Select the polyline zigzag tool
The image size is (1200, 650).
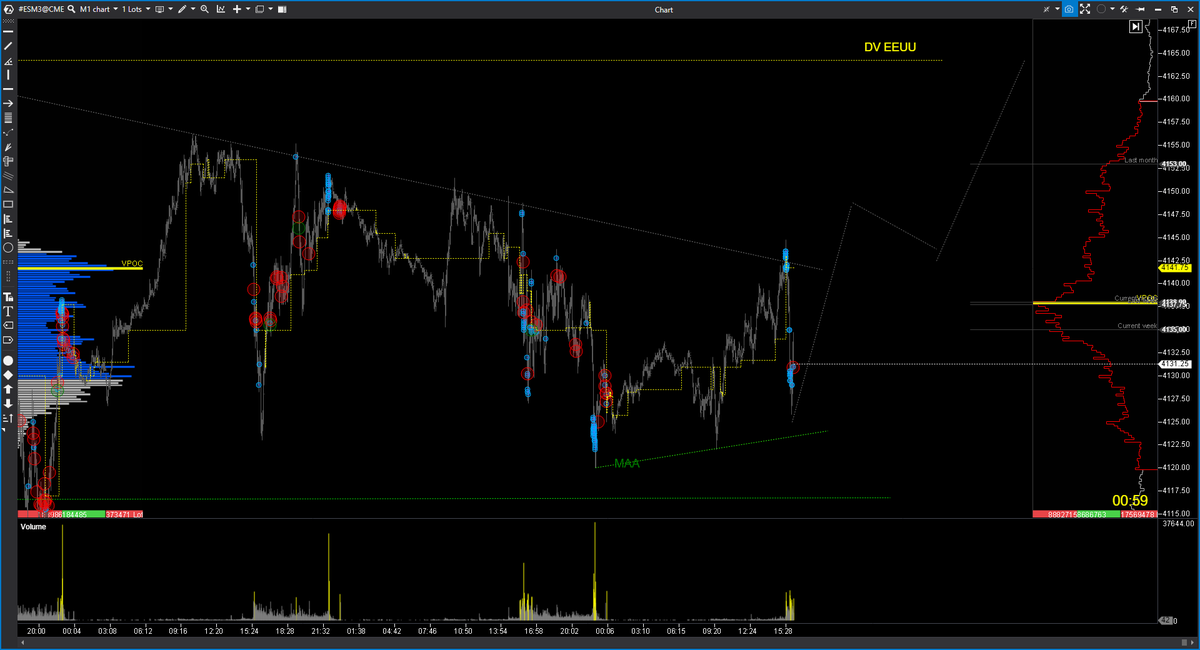8,133
